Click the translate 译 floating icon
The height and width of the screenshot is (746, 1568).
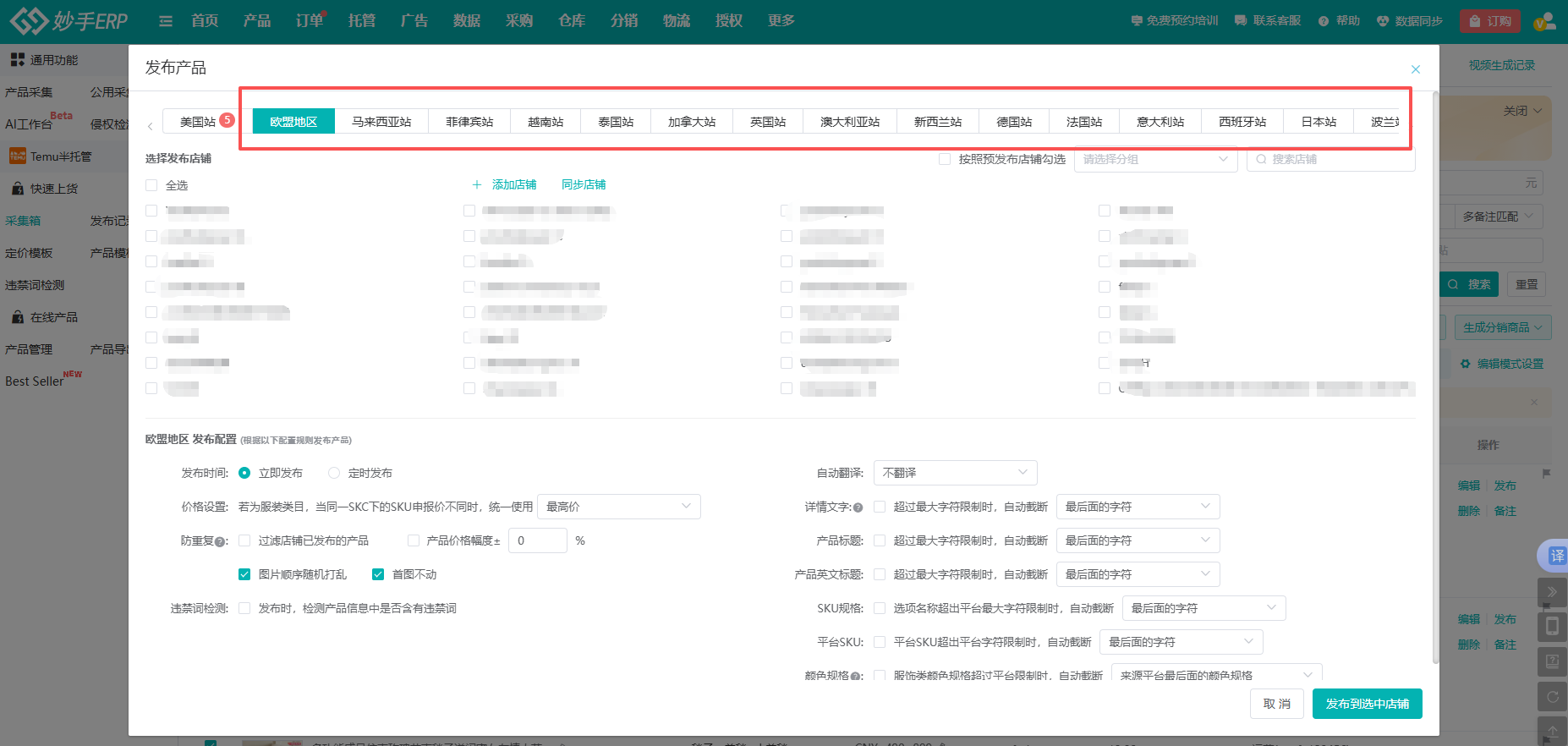pyautogui.click(x=1556, y=556)
